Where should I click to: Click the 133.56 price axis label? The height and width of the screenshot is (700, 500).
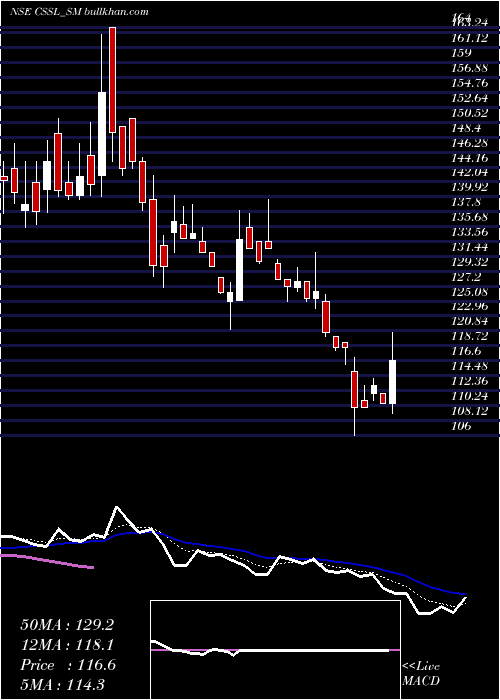click(470, 232)
